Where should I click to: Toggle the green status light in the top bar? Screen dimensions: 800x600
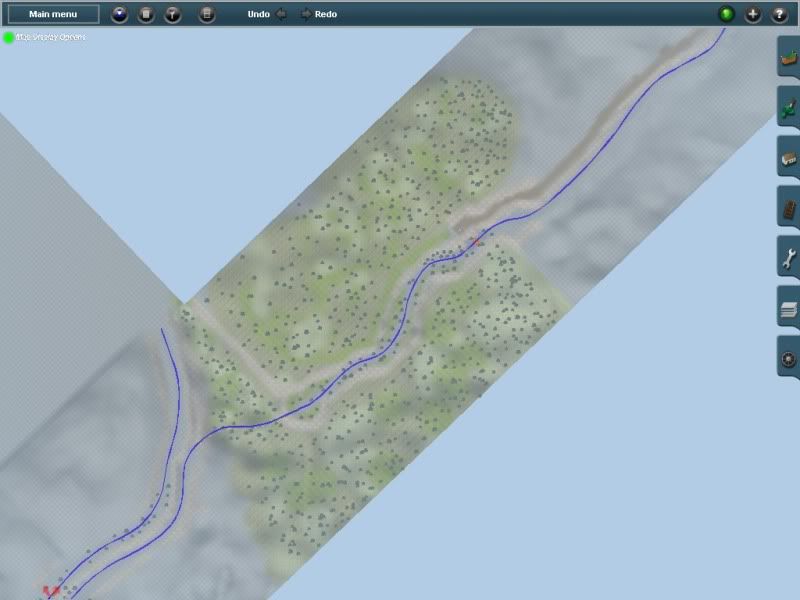tap(728, 14)
